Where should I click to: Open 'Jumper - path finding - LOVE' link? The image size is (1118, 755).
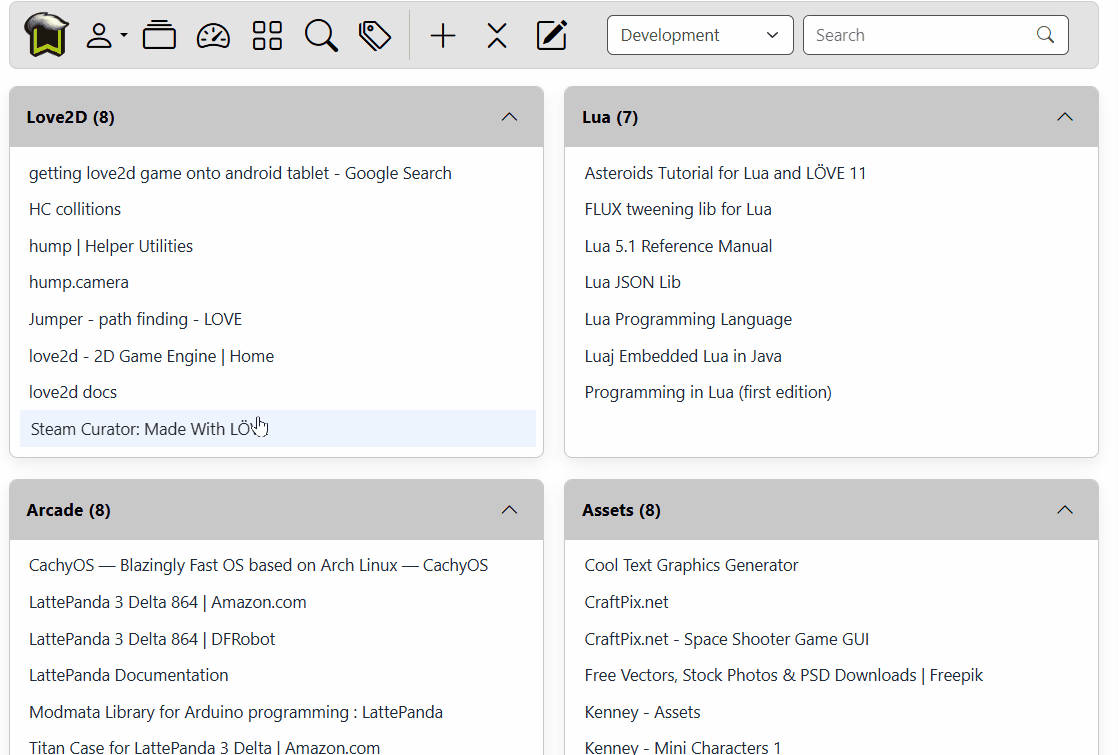[135, 319]
